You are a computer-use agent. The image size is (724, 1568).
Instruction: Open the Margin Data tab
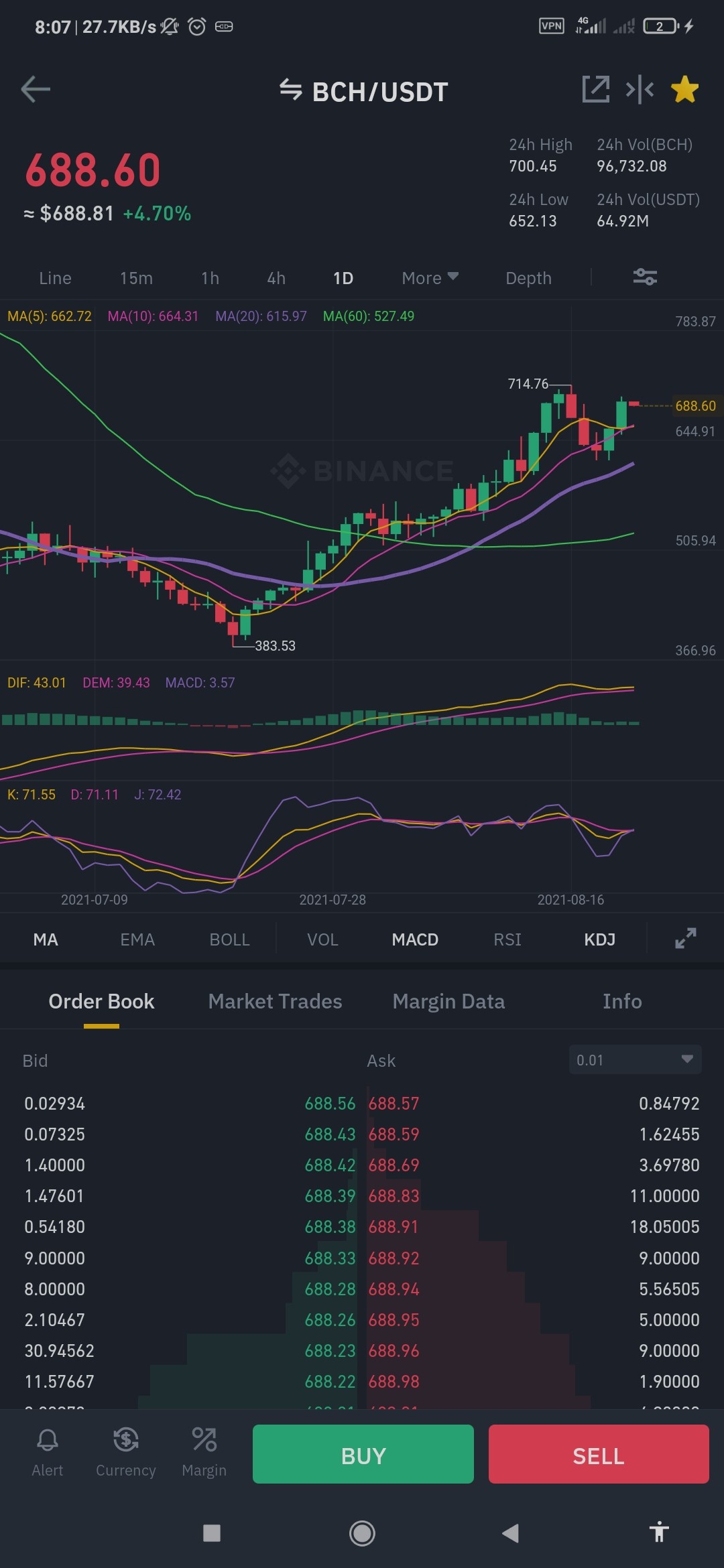448,1001
